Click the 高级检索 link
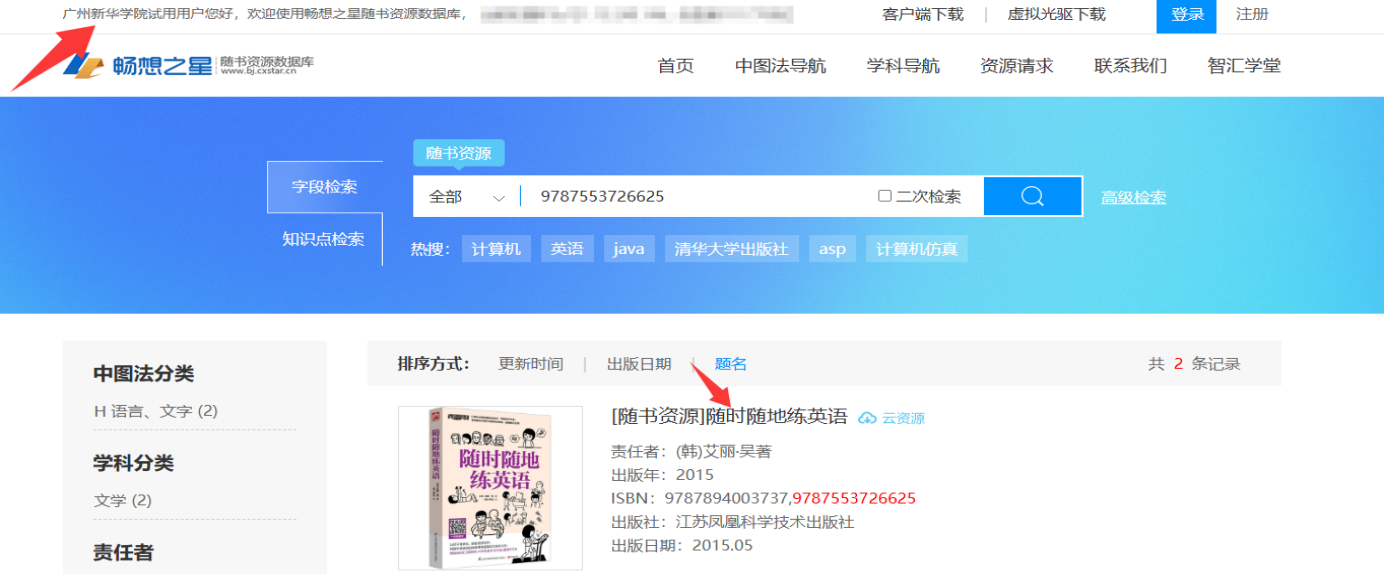1384x574 pixels. (x=1133, y=197)
